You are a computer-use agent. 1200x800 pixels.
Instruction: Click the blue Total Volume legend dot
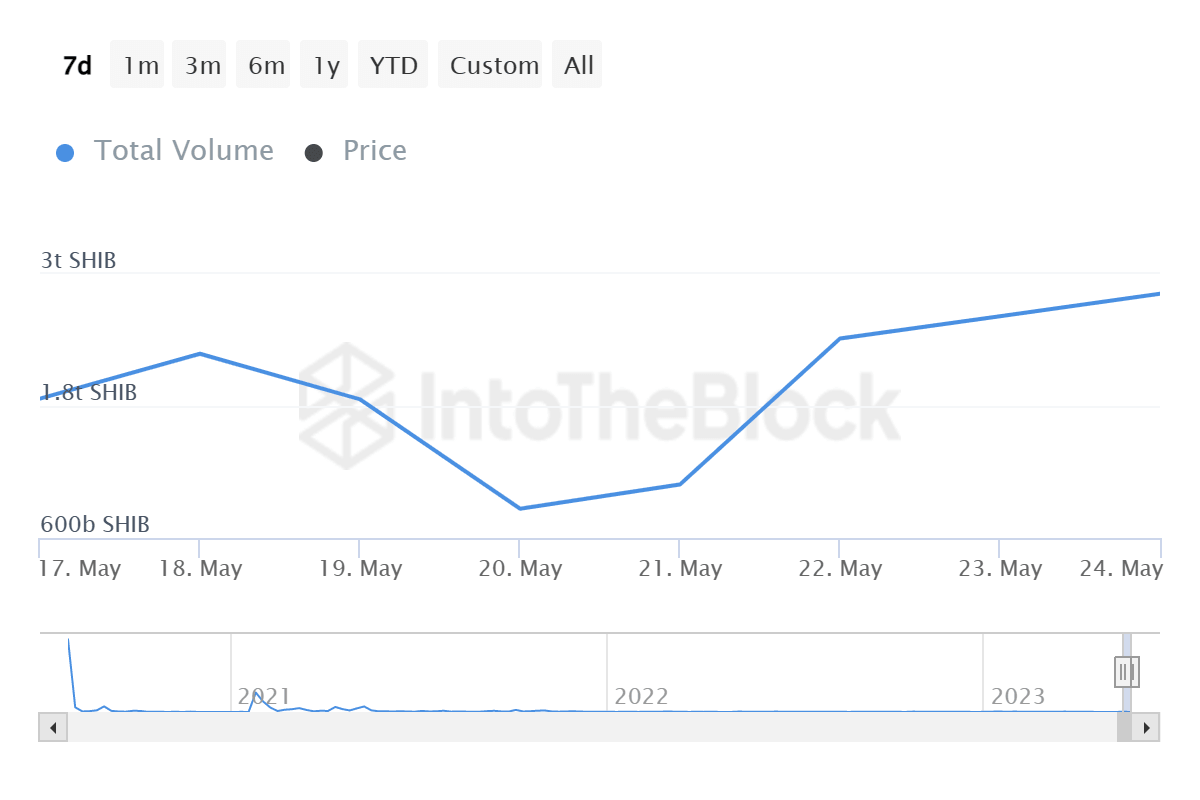point(65,153)
